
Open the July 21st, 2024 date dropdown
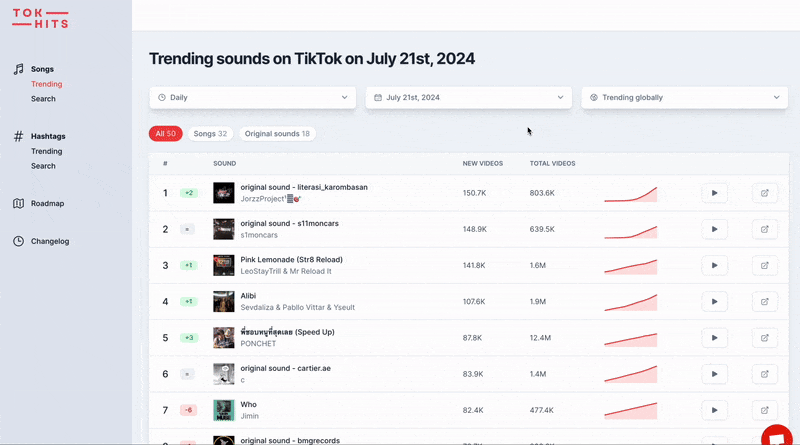469,98
